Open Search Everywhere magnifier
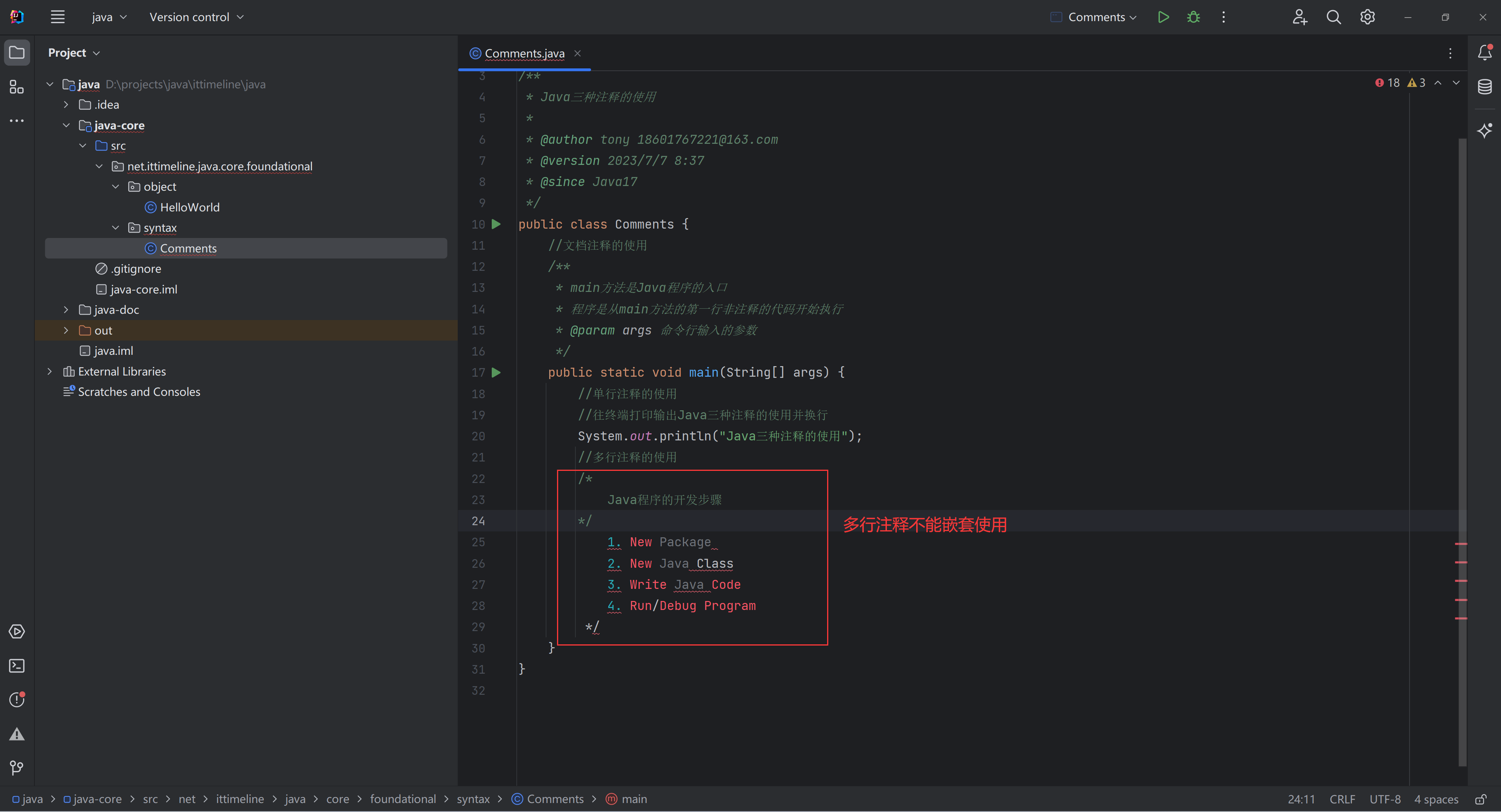The height and width of the screenshot is (812, 1501). click(x=1333, y=17)
